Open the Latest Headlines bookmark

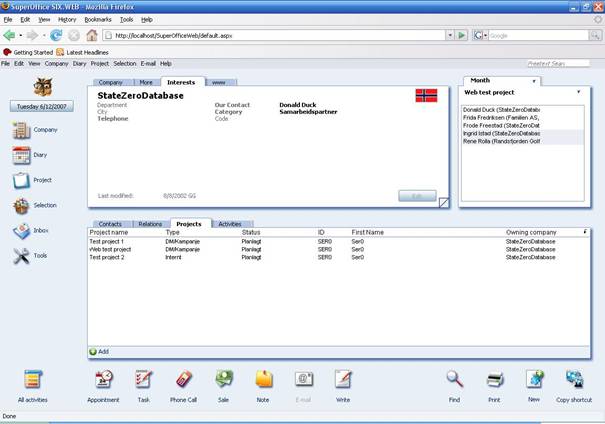click(x=83, y=52)
